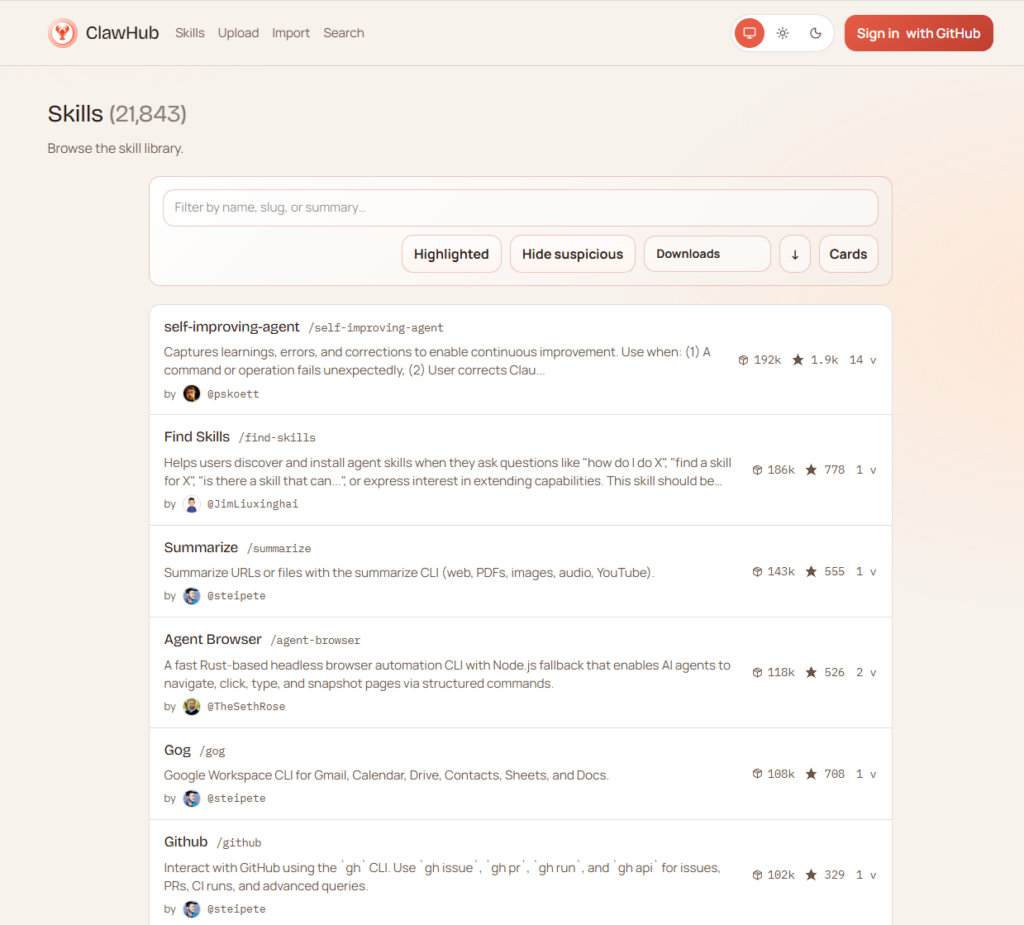Go to the Import page
This screenshot has width=1024, height=925.
tap(291, 33)
